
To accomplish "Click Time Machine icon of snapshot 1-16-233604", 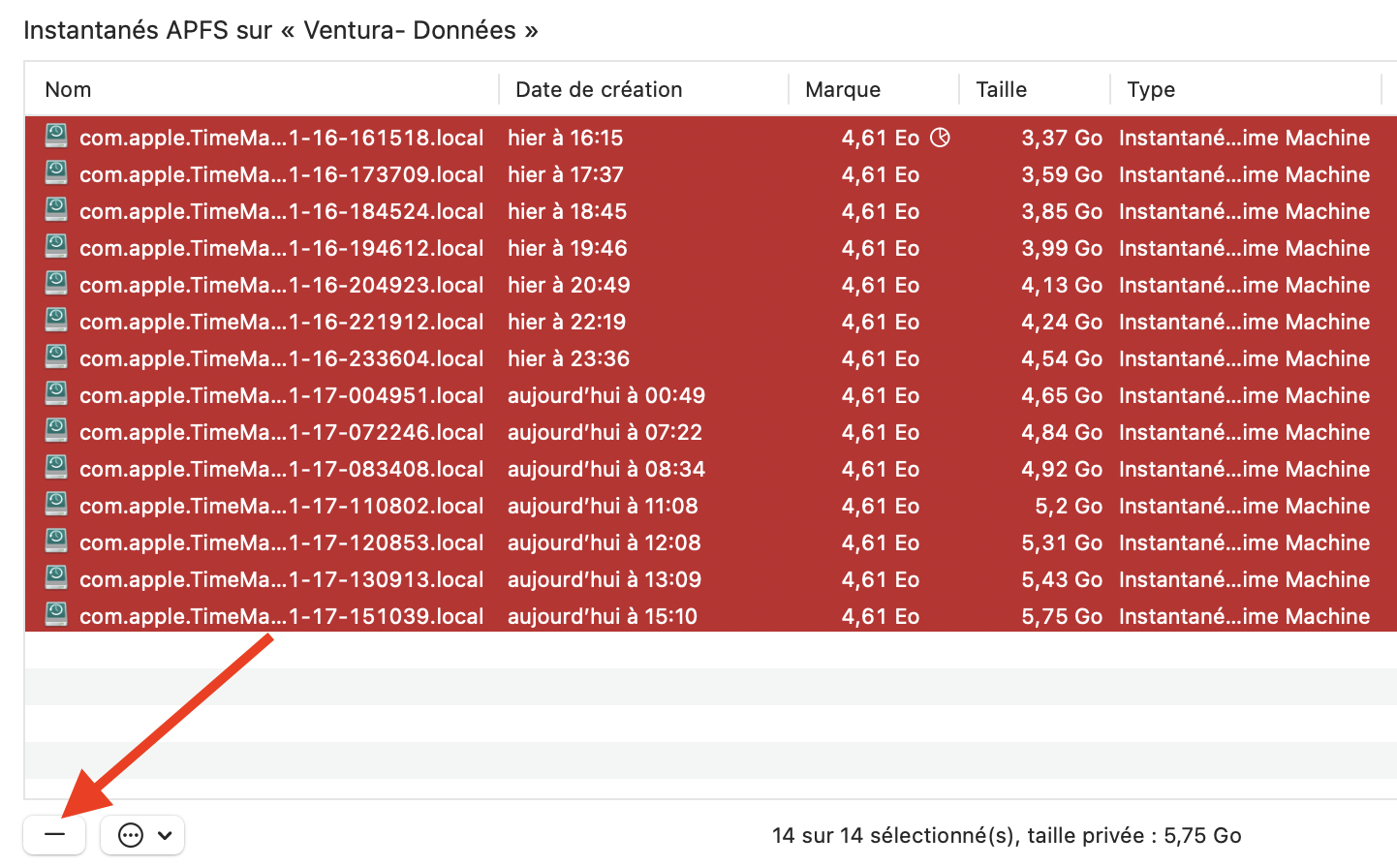I will 56,357.
